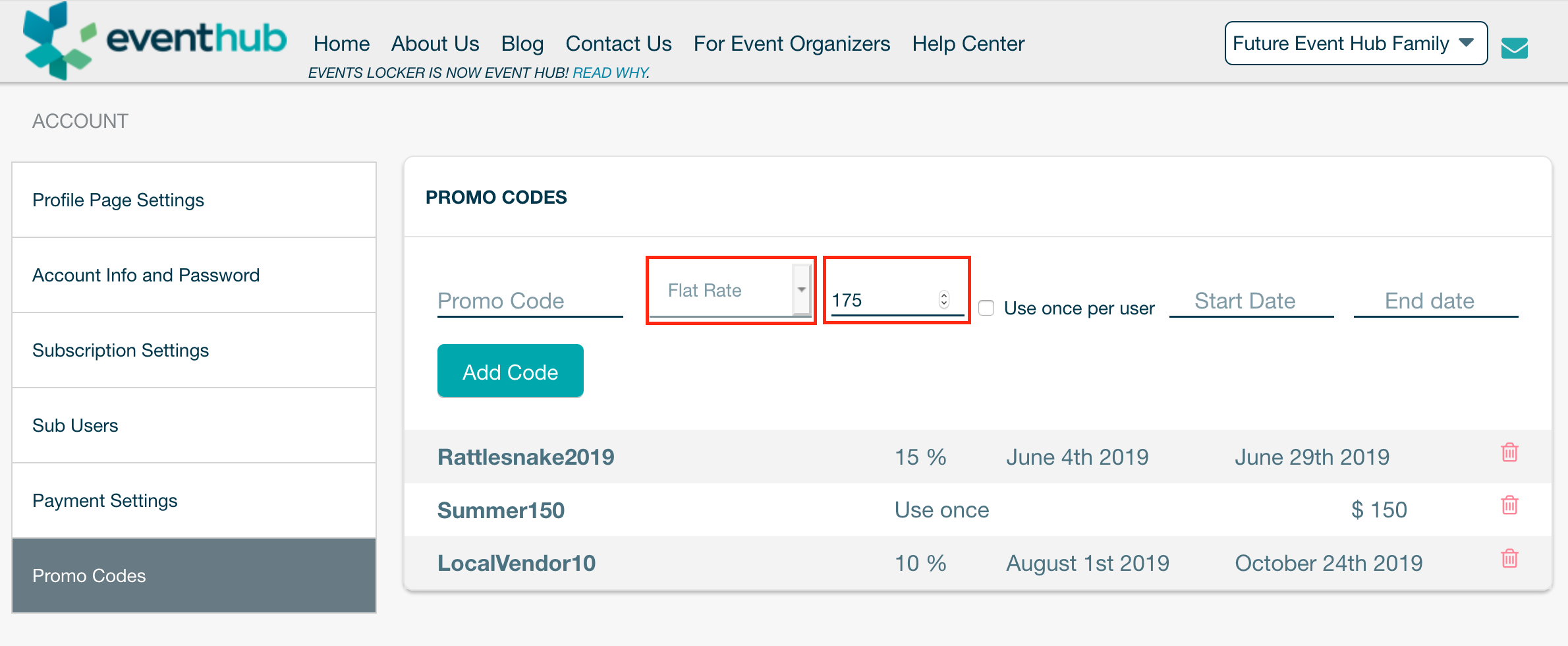Select Subscription Settings in sidebar
This screenshot has height=646, width=1568.
coord(121,350)
